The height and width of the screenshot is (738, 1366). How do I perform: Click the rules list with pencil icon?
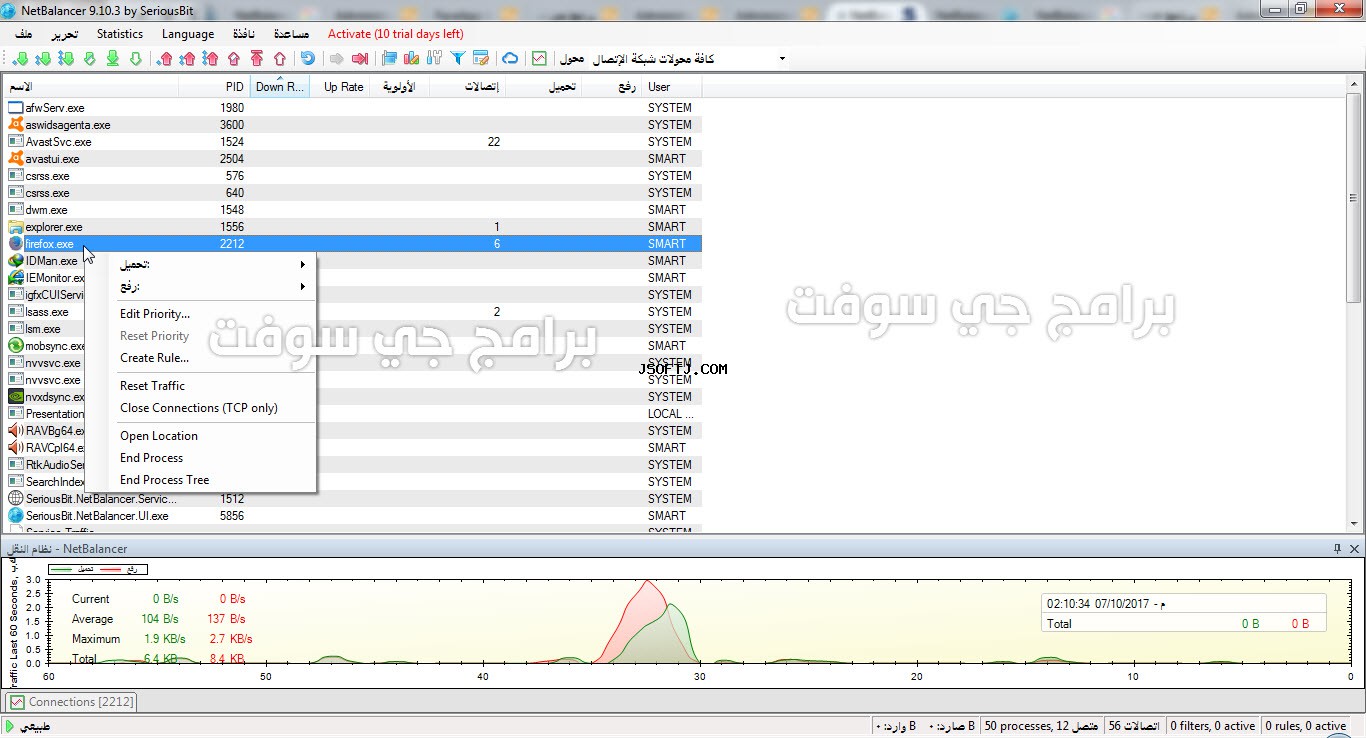[481, 59]
